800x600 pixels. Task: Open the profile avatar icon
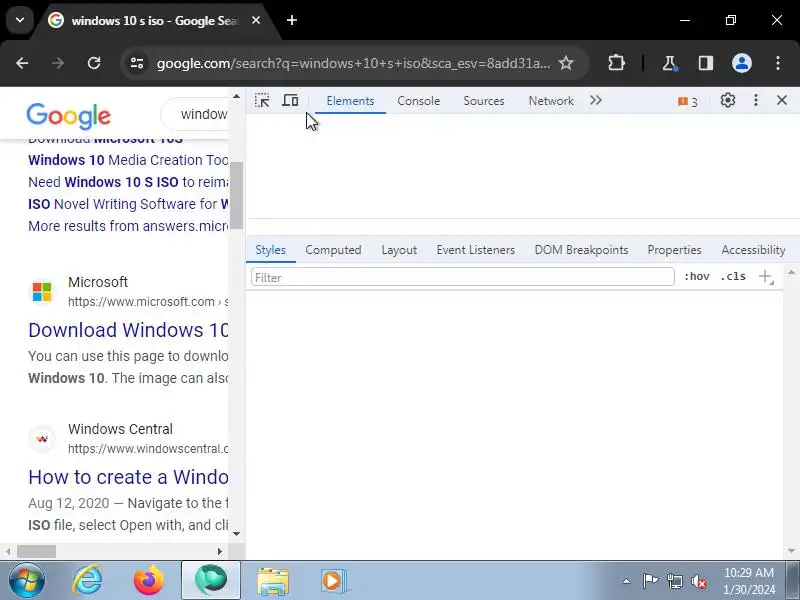pyautogui.click(x=742, y=63)
